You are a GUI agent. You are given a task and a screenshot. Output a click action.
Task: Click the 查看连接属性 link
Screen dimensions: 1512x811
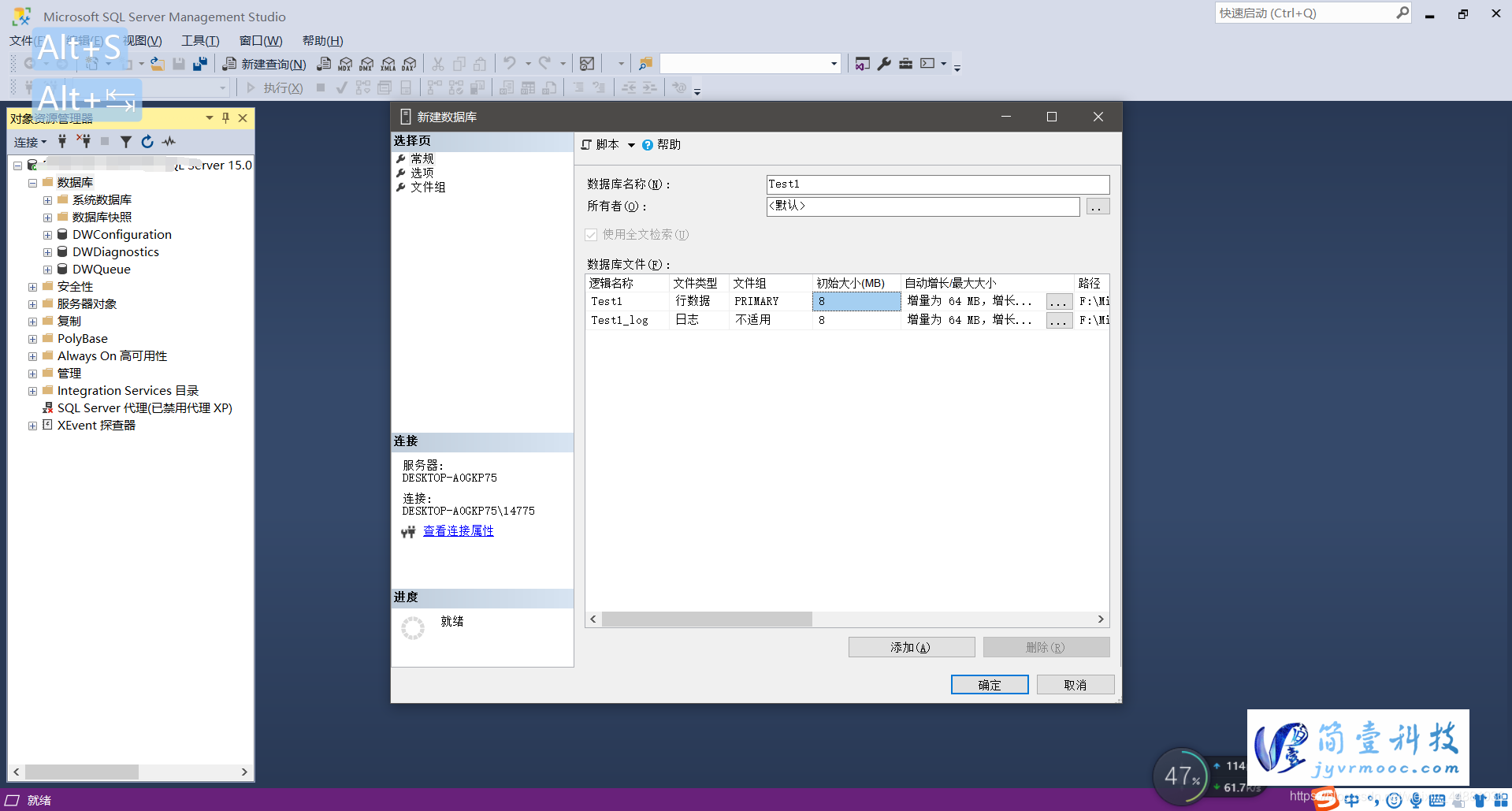click(459, 531)
